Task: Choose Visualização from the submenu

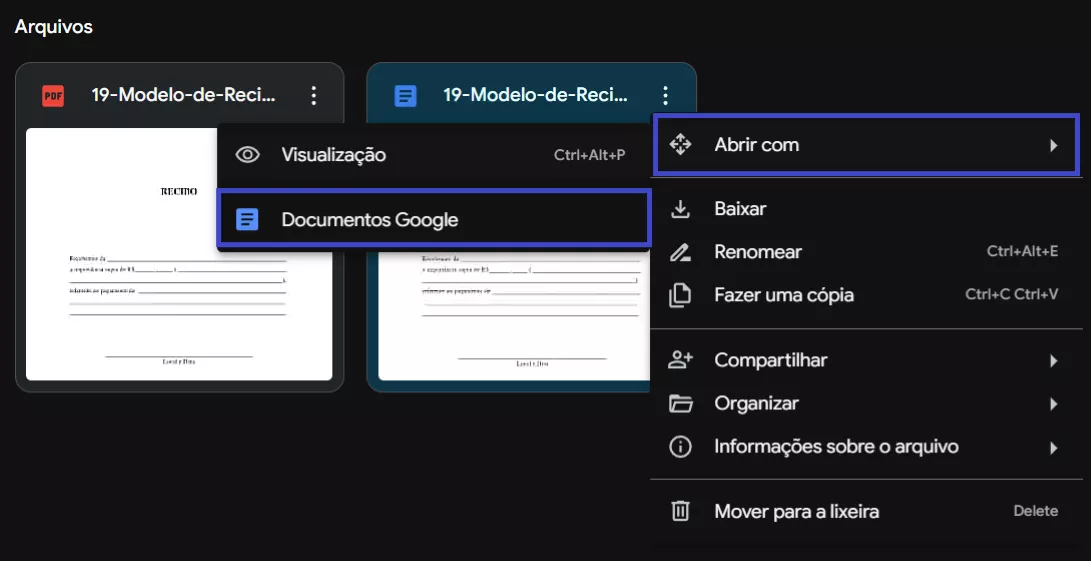Action: (433, 155)
